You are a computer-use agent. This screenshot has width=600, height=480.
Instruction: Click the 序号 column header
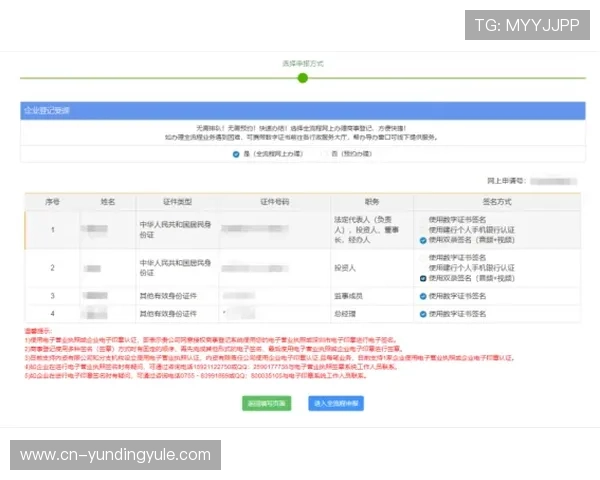(x=52, y=202)
